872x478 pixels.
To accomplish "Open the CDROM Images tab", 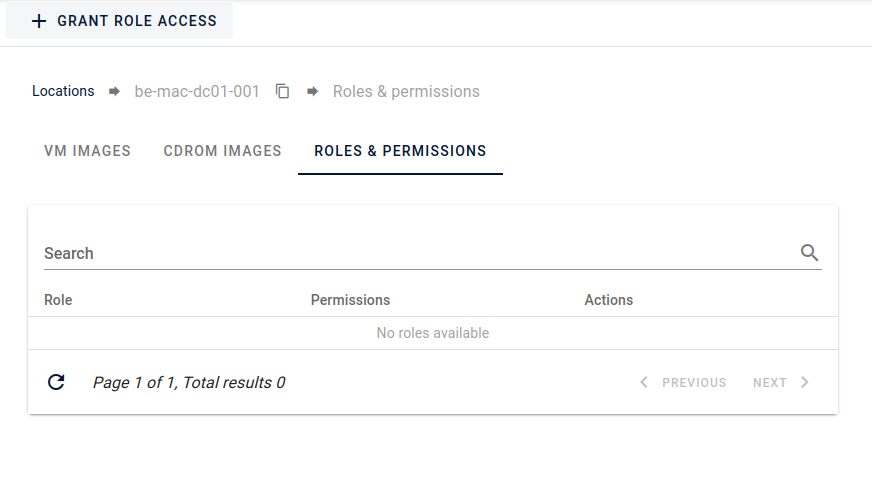I will pyautogui.click(x=222, y=151).
